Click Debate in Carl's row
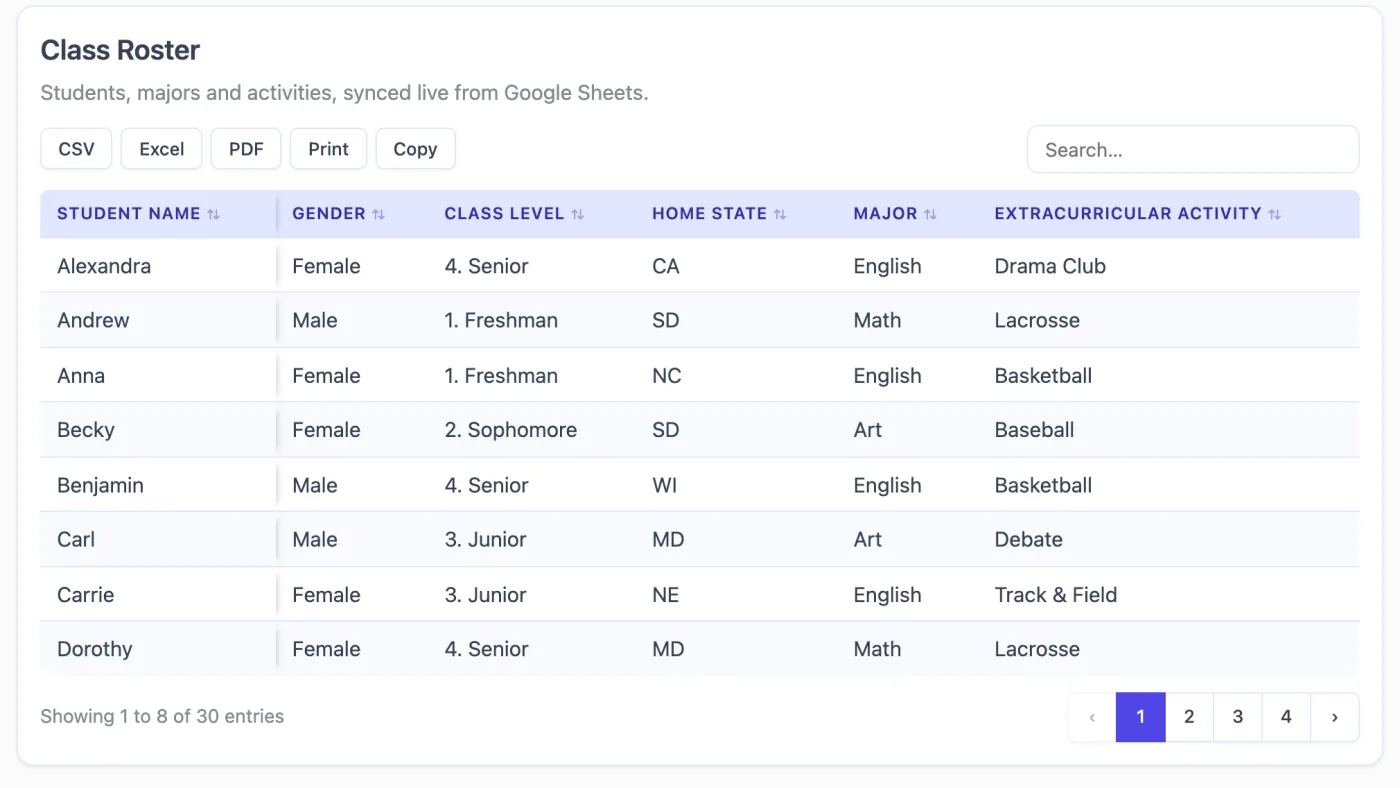The width and height of the screenshot is (1400, 788). [x=1028, y=540]
